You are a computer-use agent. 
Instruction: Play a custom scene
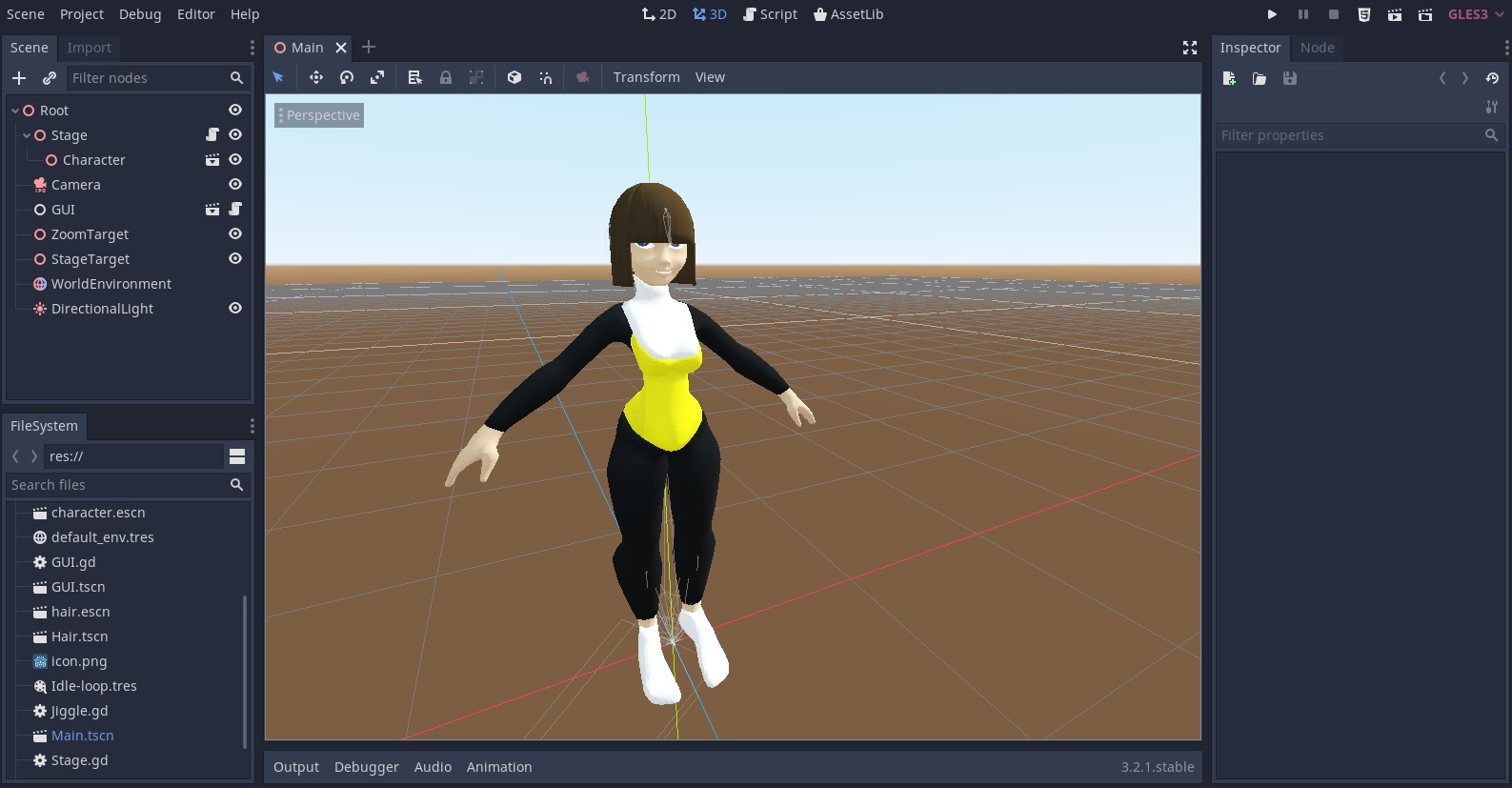click(1425, 14)
